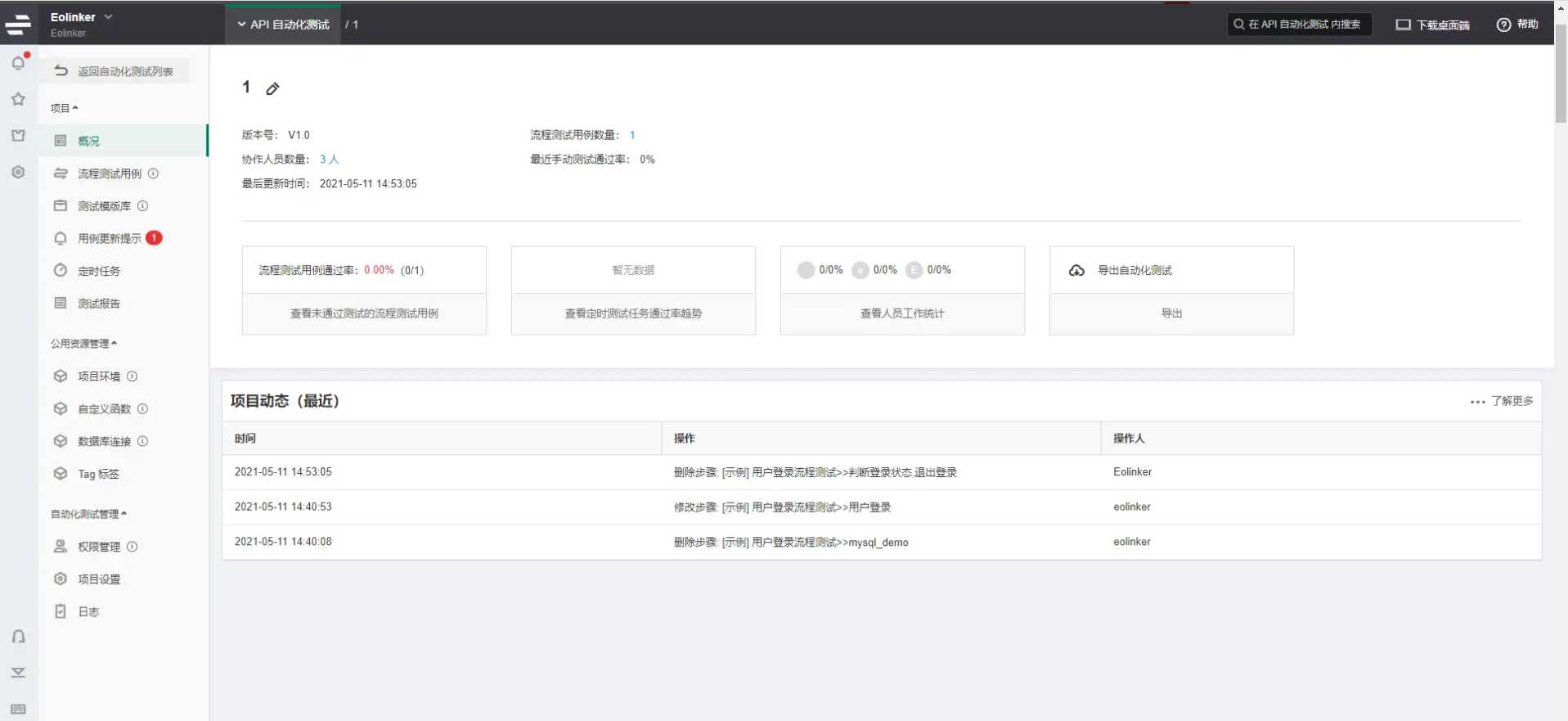This screenshot has height=721, width=1568.
Task: Click the info icon beside 自定义函数
Action: click(x=142, y=408)
